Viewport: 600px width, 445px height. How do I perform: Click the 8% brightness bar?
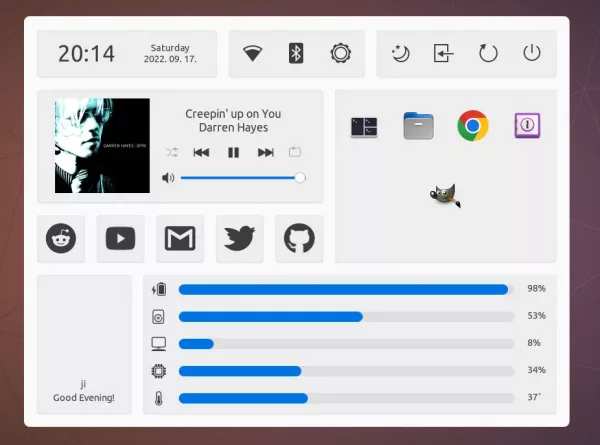tap(346, 344)
